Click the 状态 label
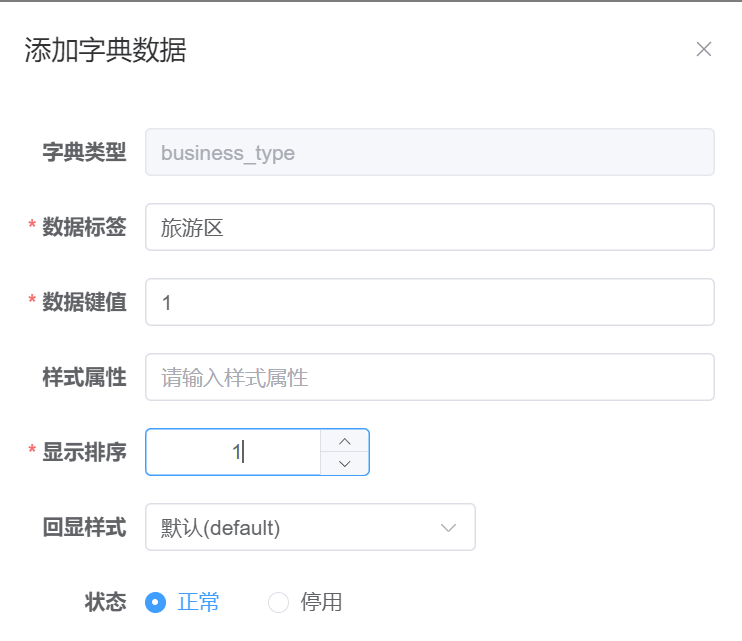This screenshot has height=641, width=742. [106, 602]
